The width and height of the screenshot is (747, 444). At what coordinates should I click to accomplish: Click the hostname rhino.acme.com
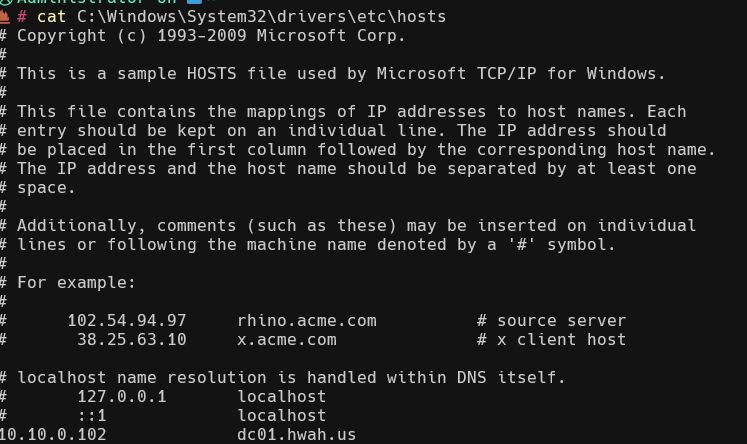[306, 321]
